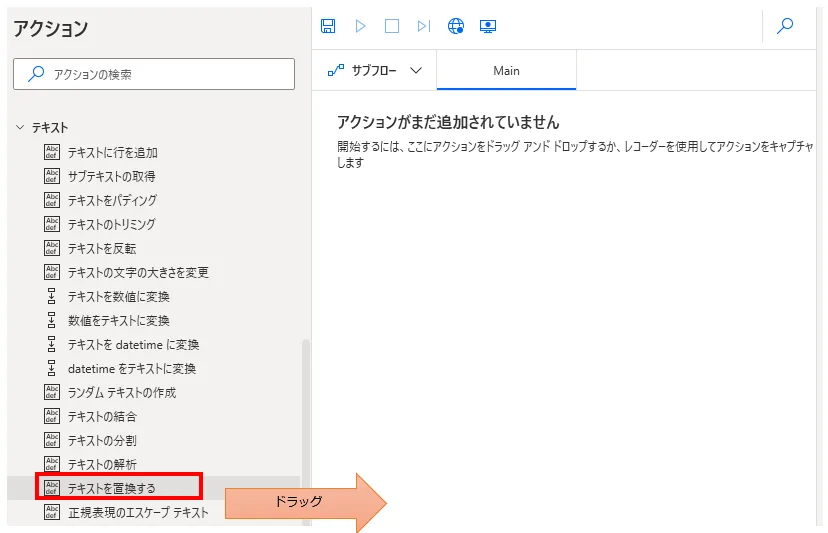The image size is (828, 533).
Task: Click the actions panel vertical scrollbar
Action: click(x=306, y=420)
